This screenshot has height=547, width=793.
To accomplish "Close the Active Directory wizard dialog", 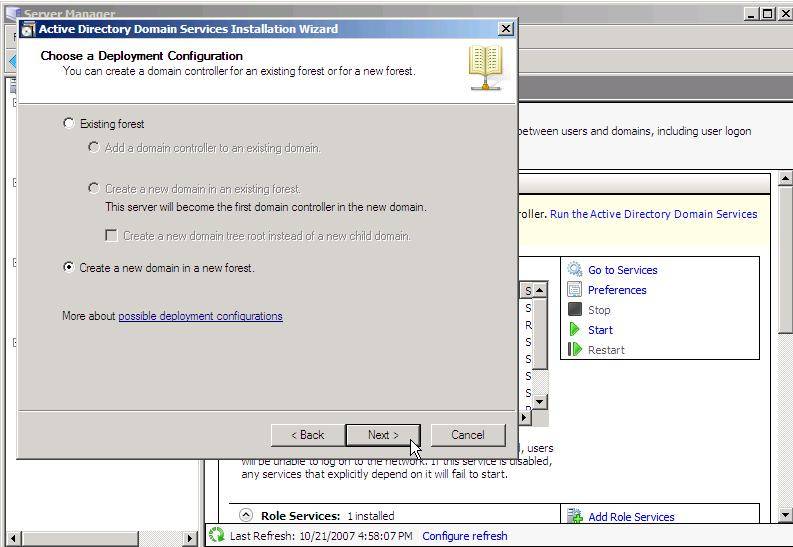I will pyautogui.click(x=505, y=29).
